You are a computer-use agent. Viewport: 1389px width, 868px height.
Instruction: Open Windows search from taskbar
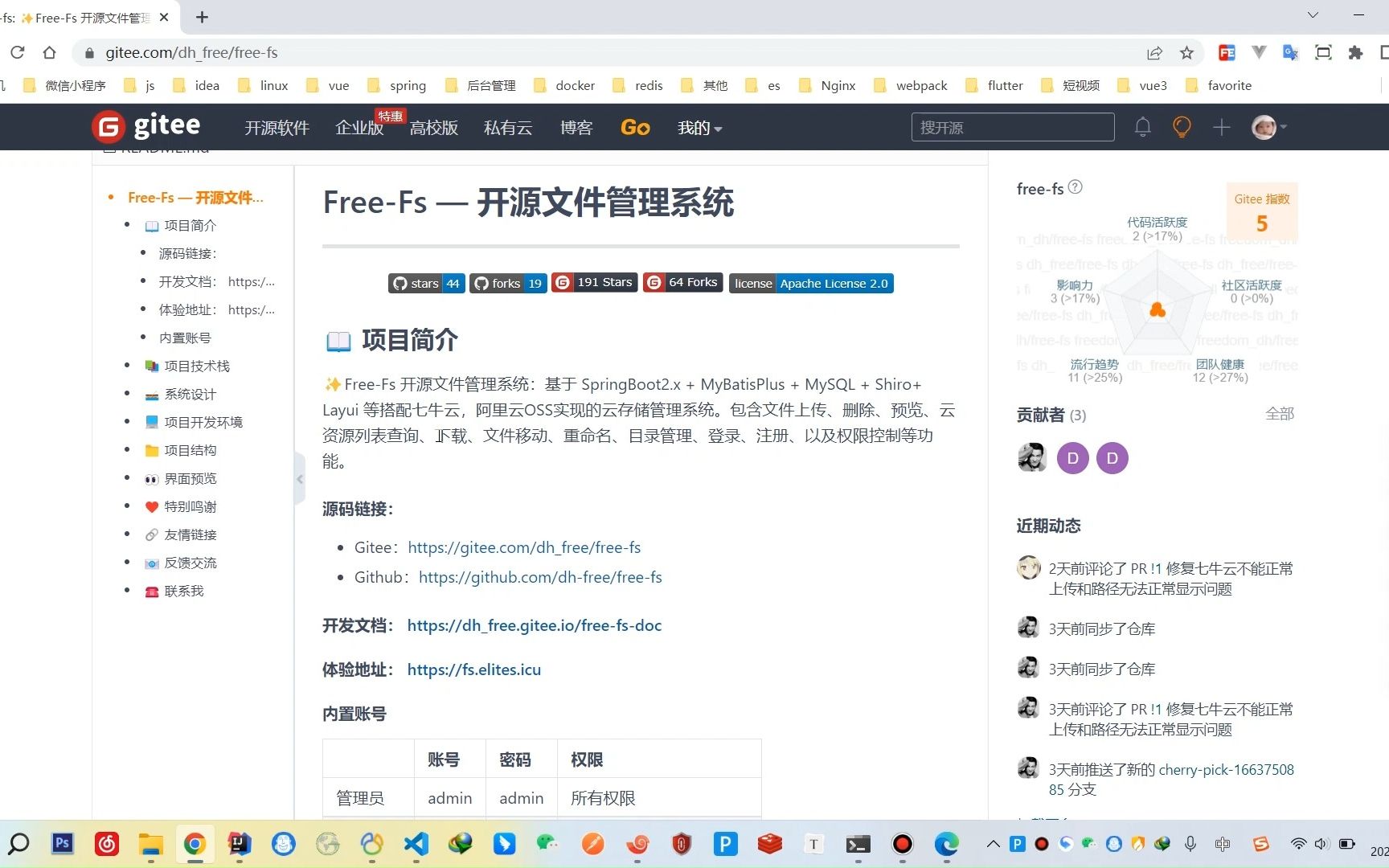pos(18,843)
